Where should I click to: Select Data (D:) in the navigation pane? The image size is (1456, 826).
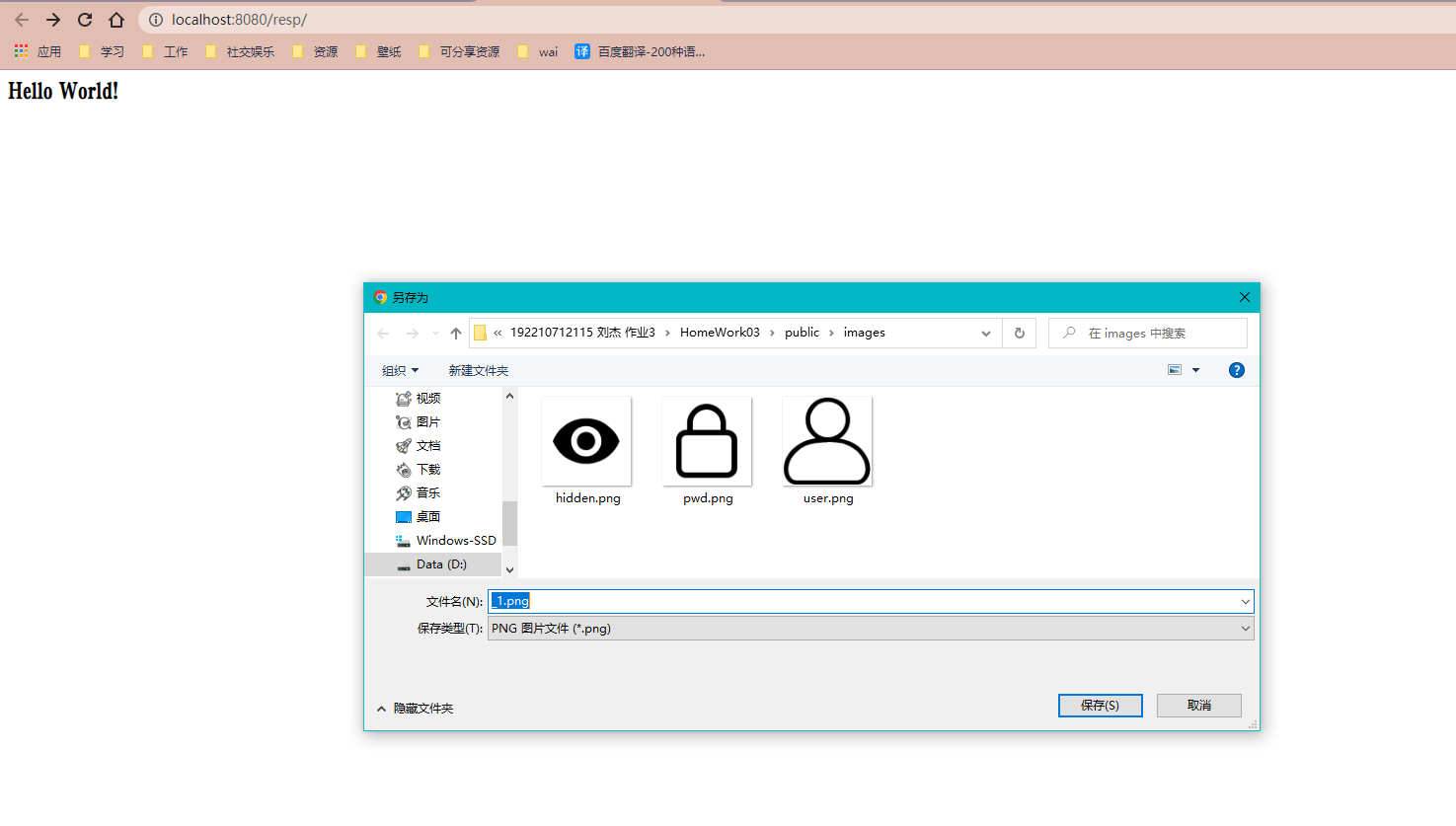[x=440, y=564]
